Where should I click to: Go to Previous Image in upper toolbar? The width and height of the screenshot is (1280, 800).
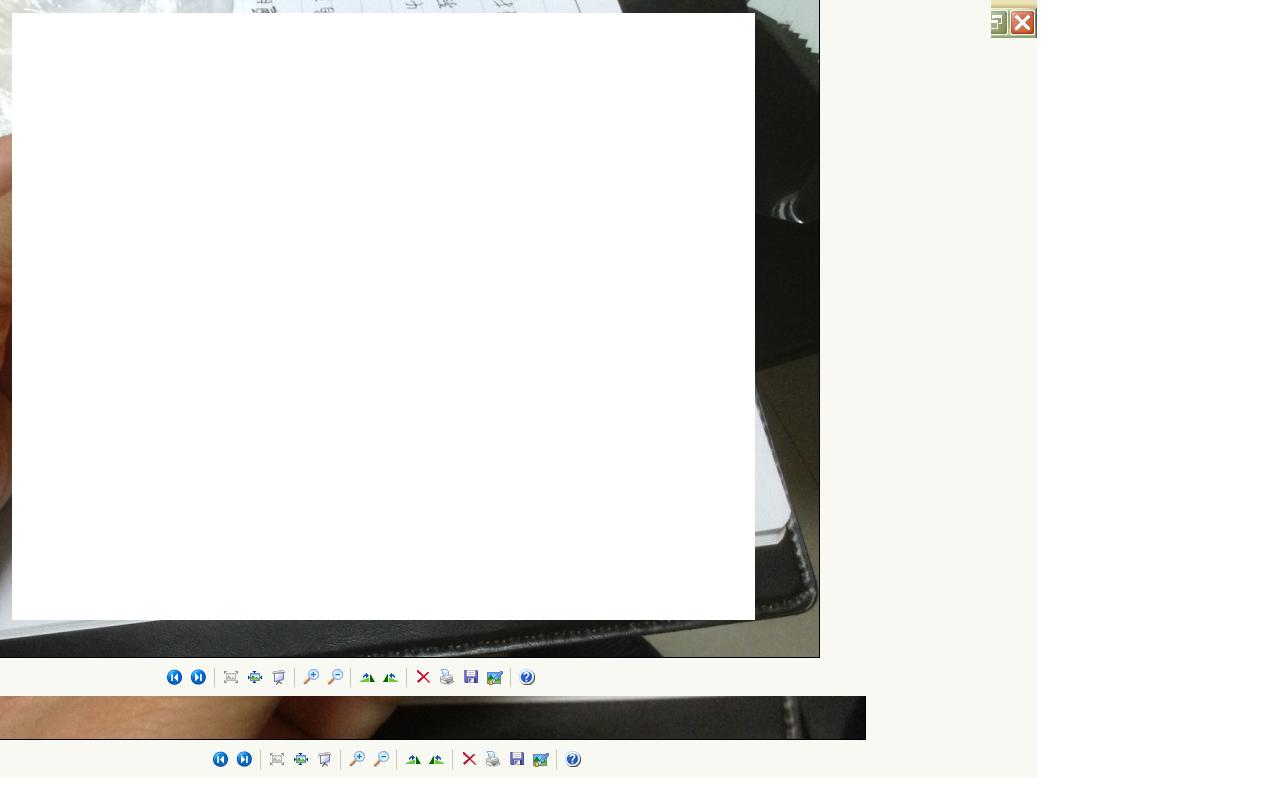174,677
